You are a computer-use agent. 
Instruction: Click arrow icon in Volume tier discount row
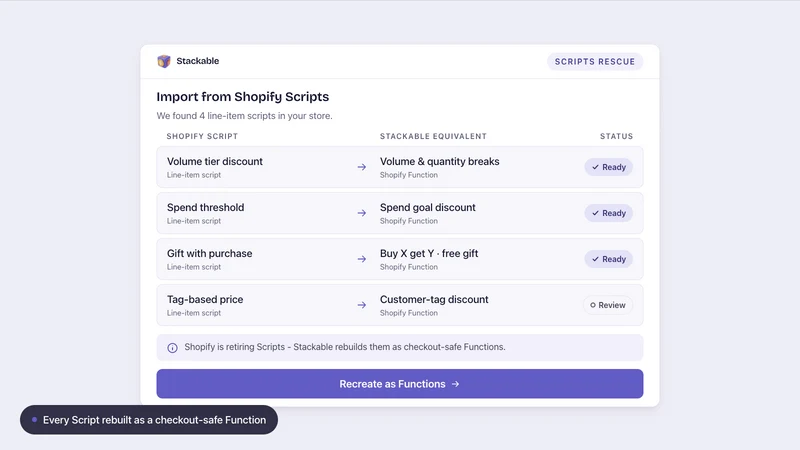[362, 167]
